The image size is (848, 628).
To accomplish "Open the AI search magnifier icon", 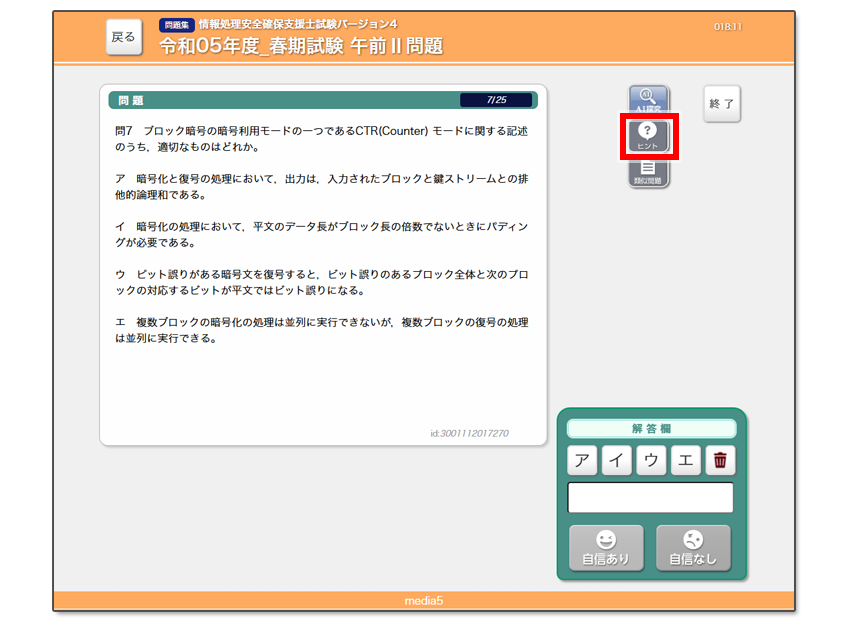I will pos(648,100).
